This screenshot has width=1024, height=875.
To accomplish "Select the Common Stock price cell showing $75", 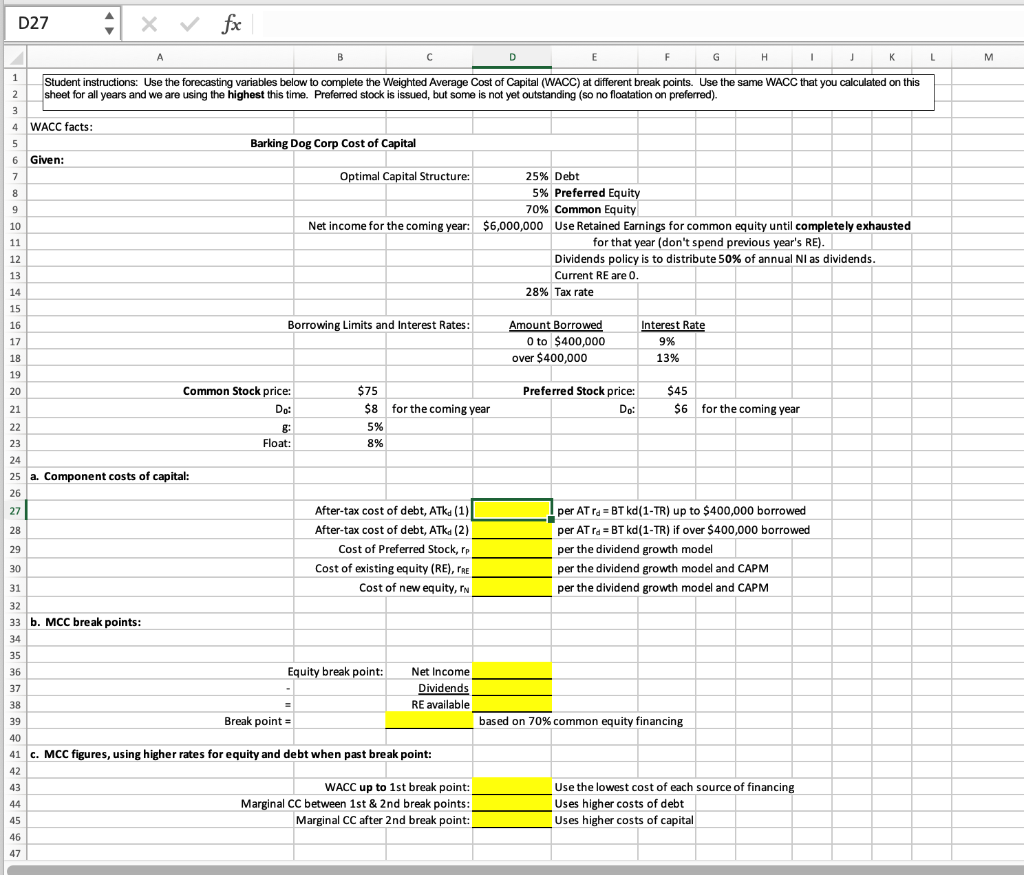I will tap(340, 391).
